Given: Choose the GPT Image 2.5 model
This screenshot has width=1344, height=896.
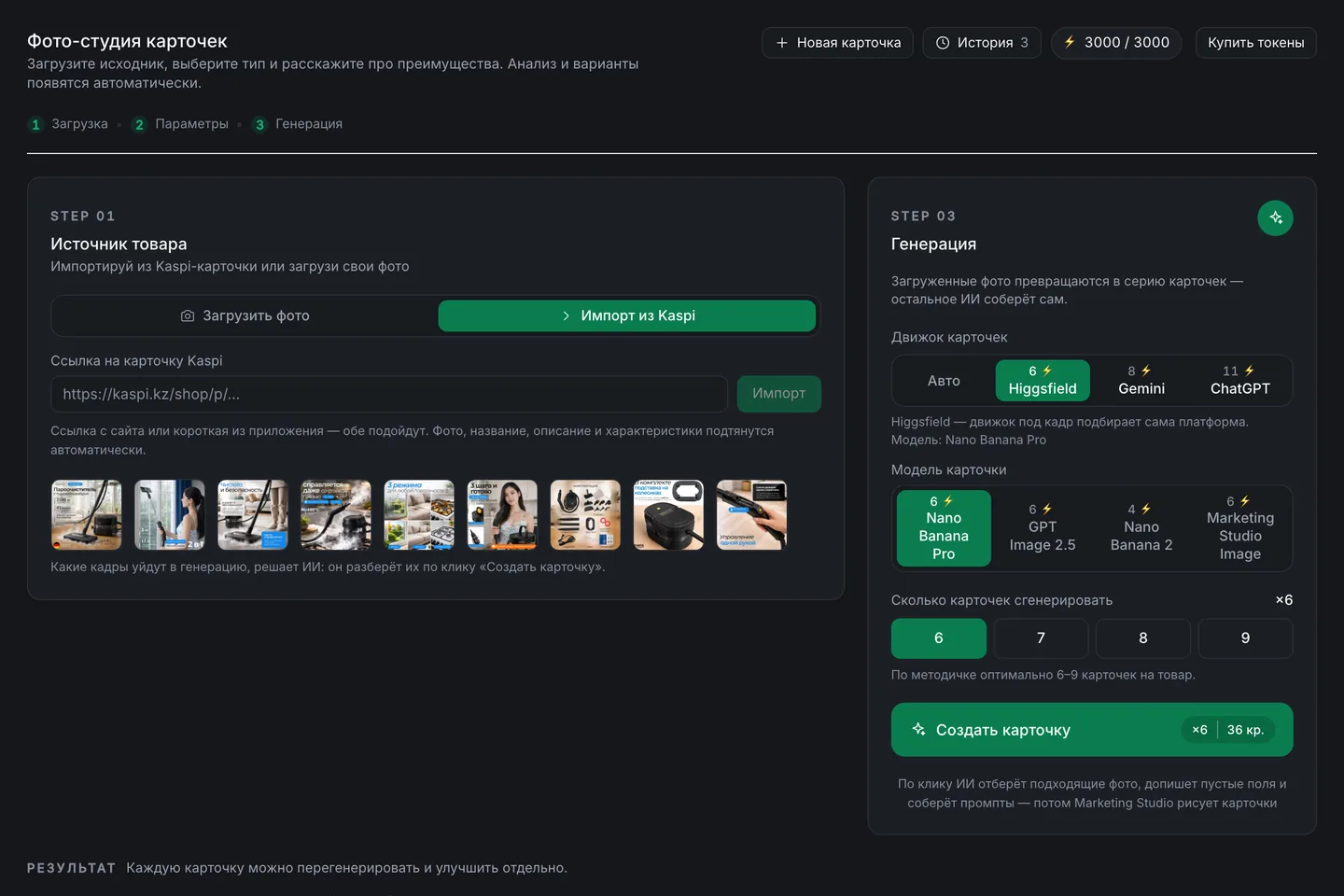Looking at the screenshot, I should point(1043,528).
